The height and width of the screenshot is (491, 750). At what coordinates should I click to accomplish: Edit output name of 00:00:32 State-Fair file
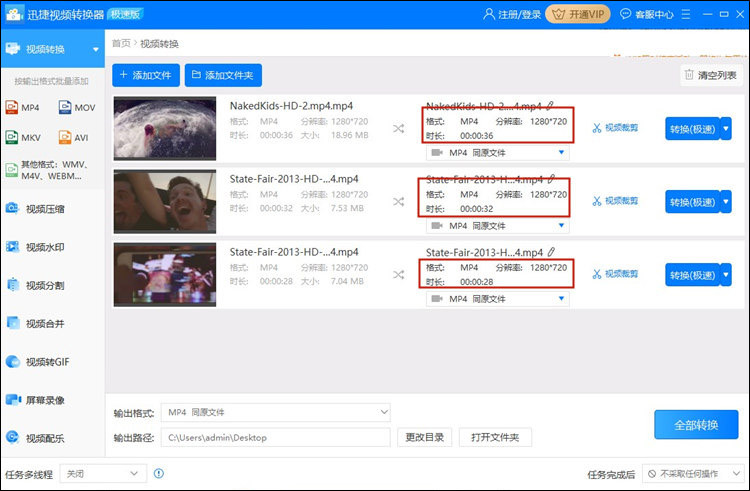pyautogui.click(x=551, y=179)
